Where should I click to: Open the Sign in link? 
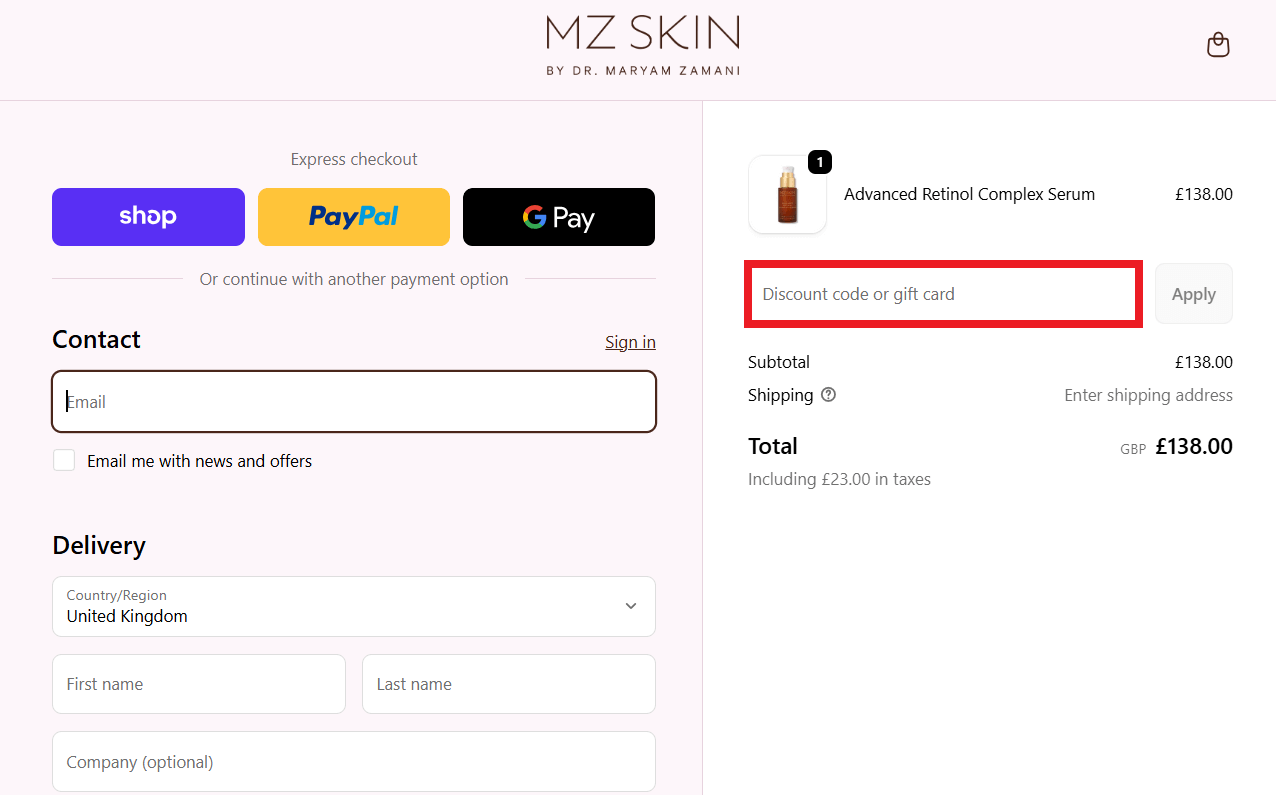tap(630, 341)
